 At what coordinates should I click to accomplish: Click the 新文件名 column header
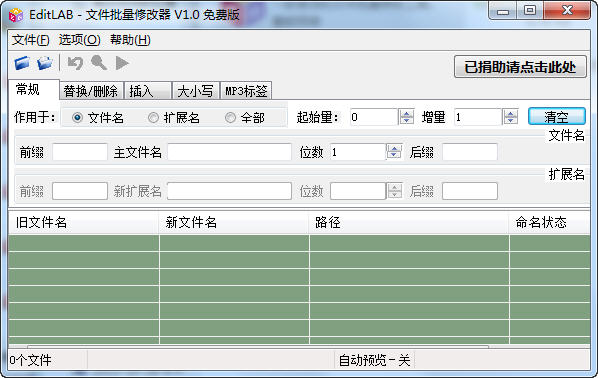(233, 222)
